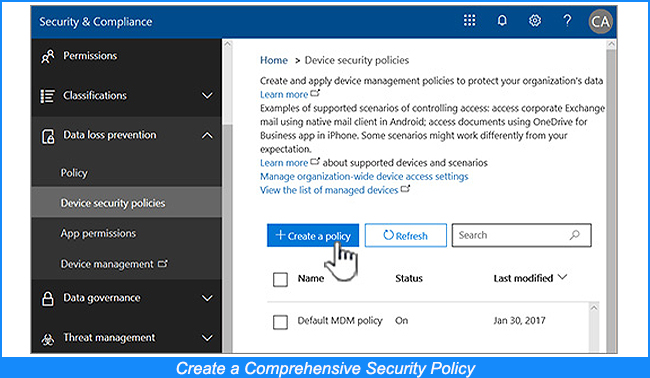Tick the select-all checkbox beside Name
650x378 pixels.
click(x=280, y=279)
